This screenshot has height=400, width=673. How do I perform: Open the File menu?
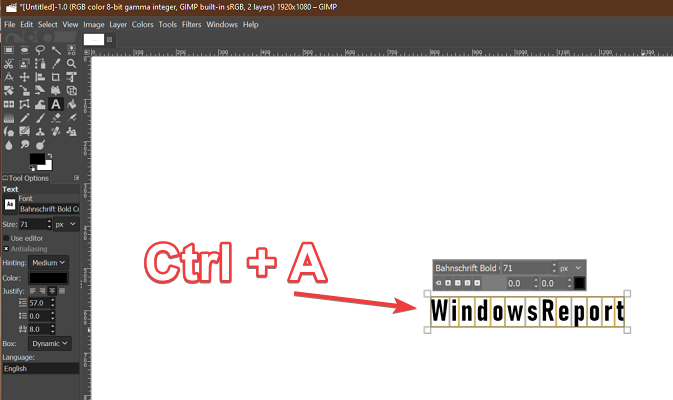(9, 24)
